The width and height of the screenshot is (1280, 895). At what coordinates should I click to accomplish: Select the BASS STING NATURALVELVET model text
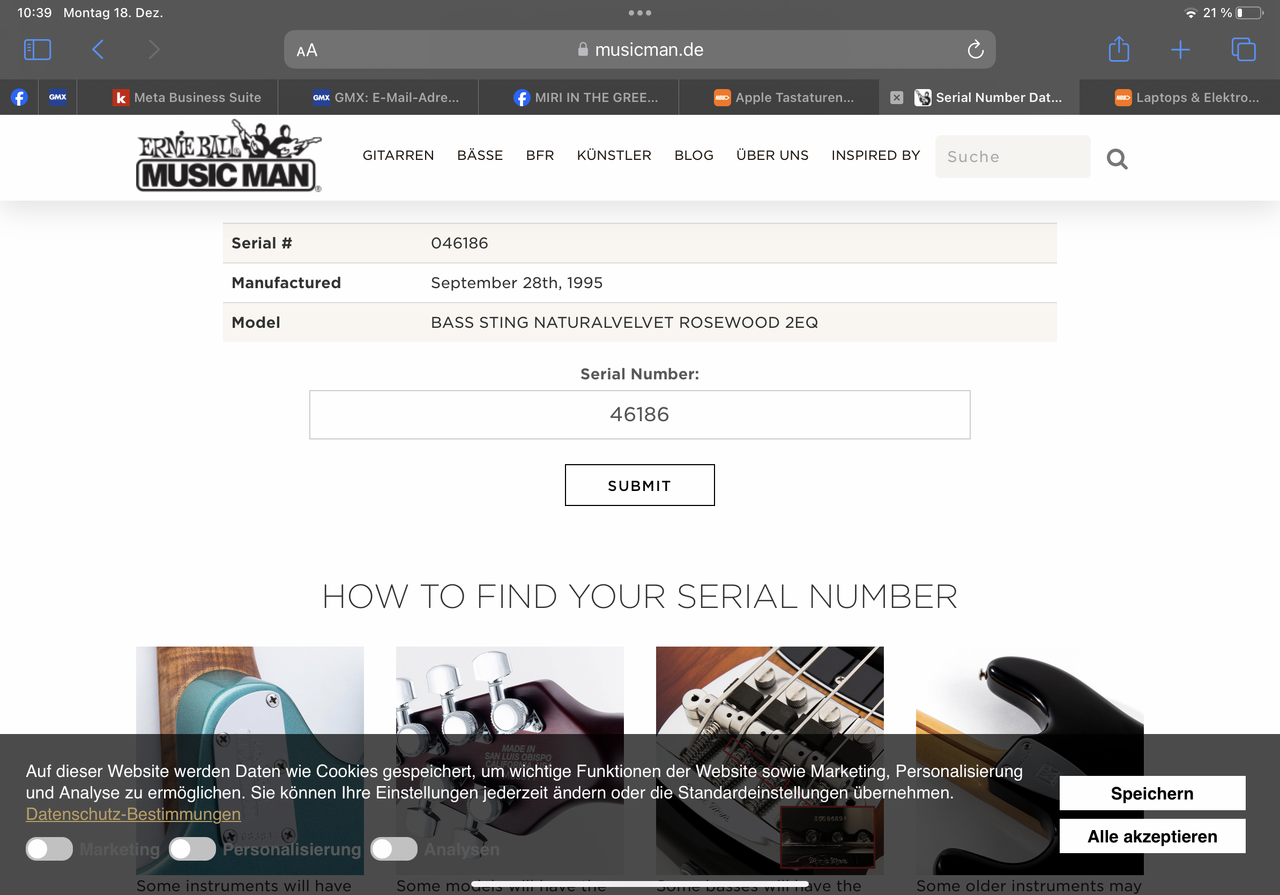pyautogui.click(x=624, y=322)
